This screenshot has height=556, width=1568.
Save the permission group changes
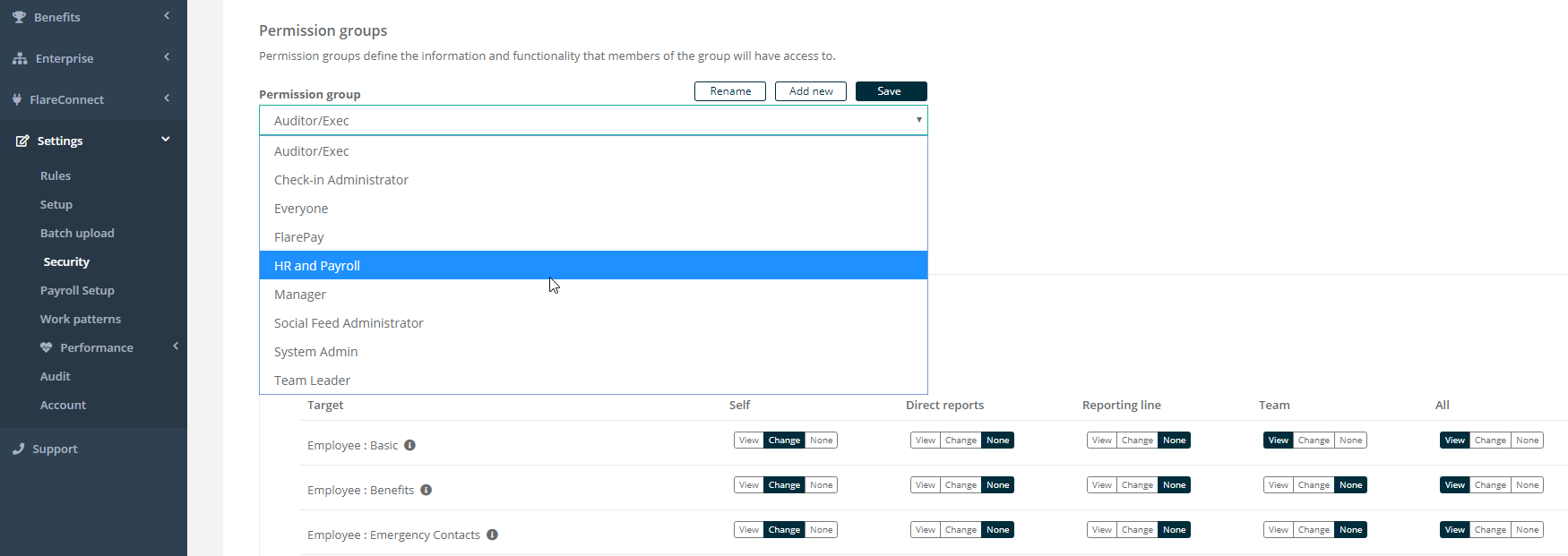coord(892,91)
